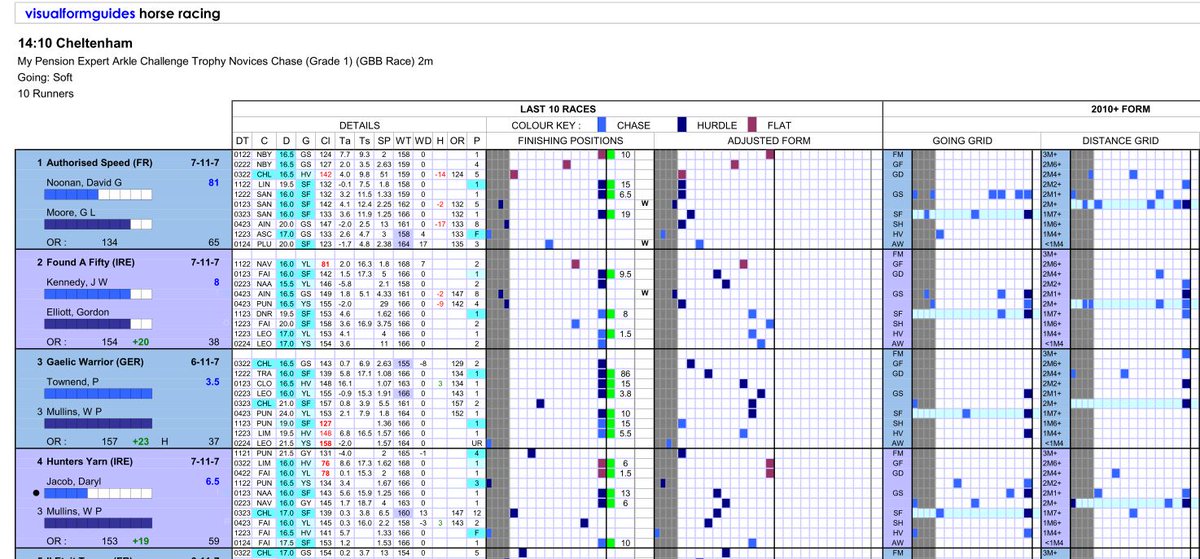Click jockey name 'Noonan, David G'
Screen dimensions: 1200x559
pos(86,183)
